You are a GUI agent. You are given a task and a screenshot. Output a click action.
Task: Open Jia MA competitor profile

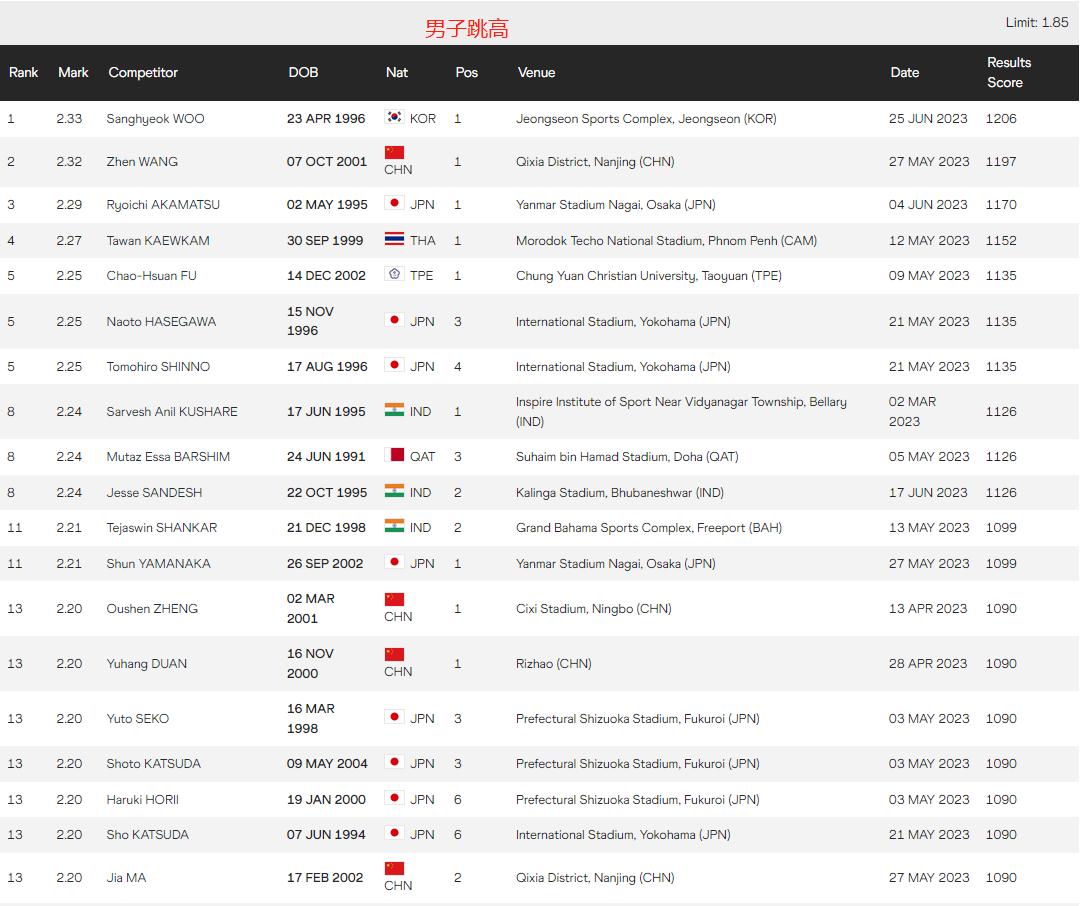125,878
